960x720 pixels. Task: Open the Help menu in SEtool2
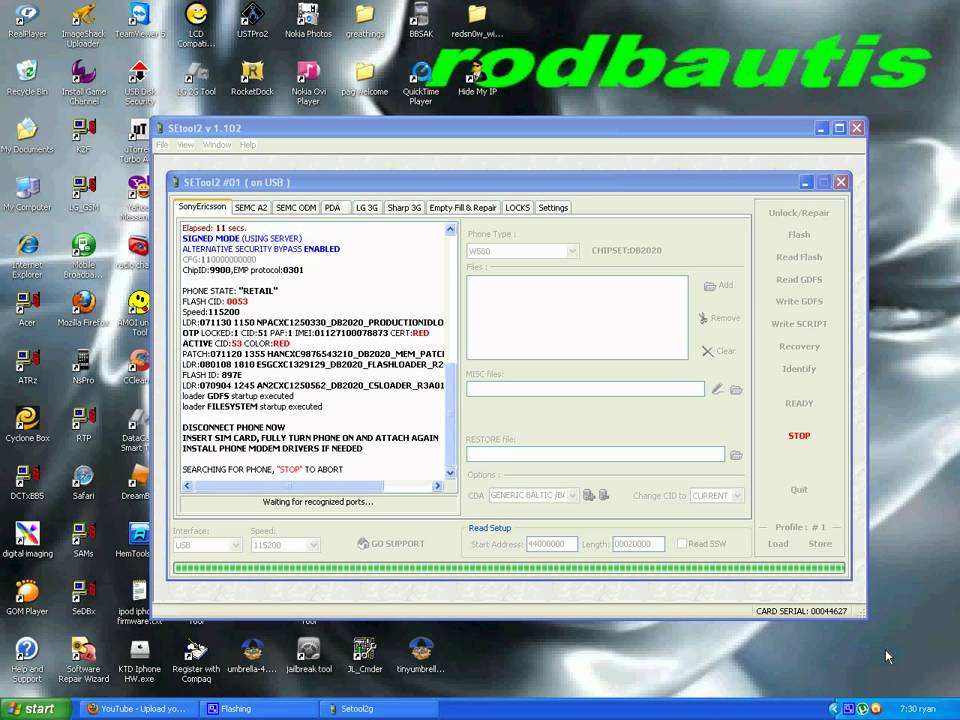(247, 145)
